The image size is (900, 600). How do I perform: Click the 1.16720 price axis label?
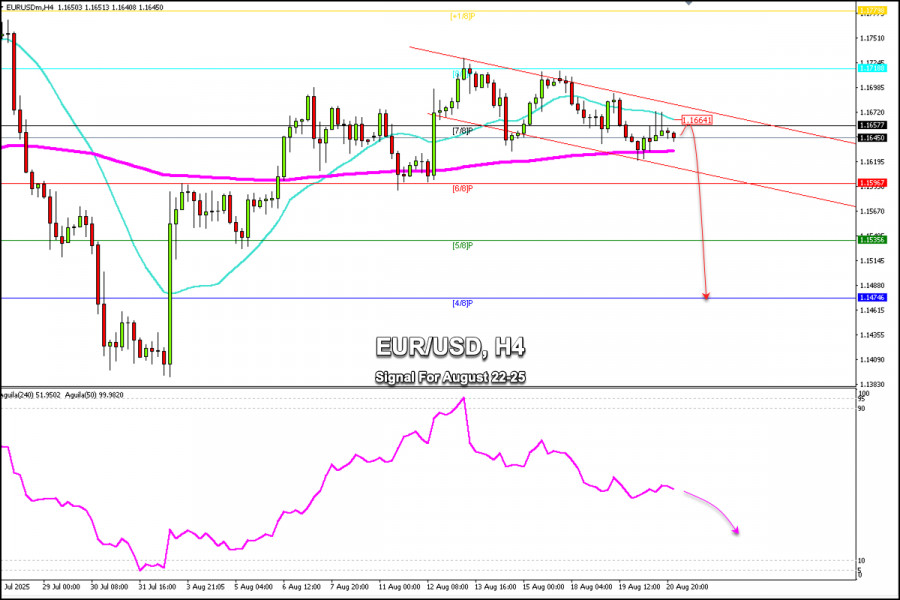(x=872, y=113)
